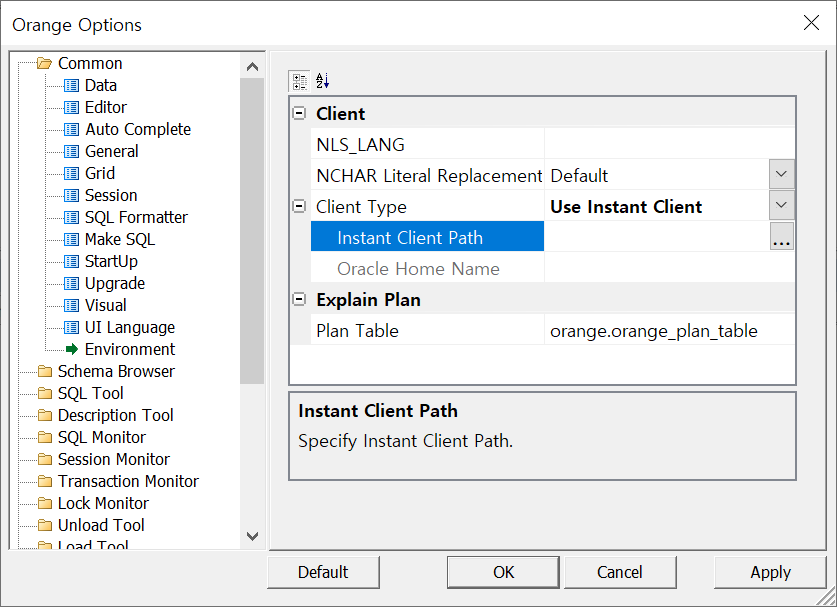This screenshot has width=837, height=607.
Task: Click the Upgrade page icon
Action: pos(72,283)
